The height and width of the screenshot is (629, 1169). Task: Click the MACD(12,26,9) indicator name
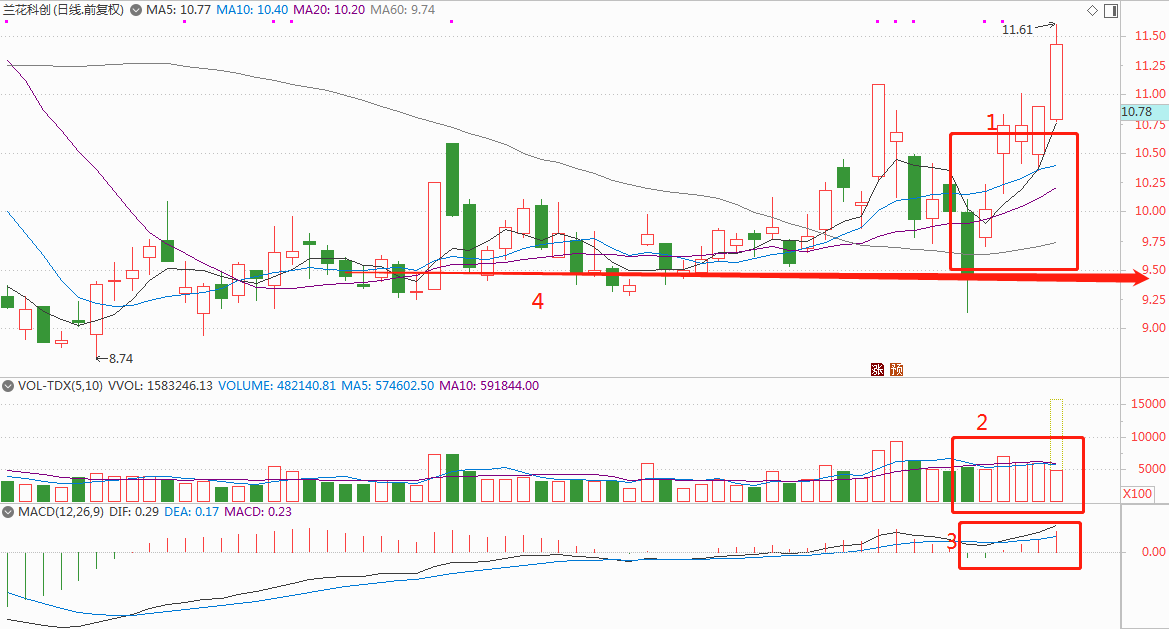click(61, 512)
